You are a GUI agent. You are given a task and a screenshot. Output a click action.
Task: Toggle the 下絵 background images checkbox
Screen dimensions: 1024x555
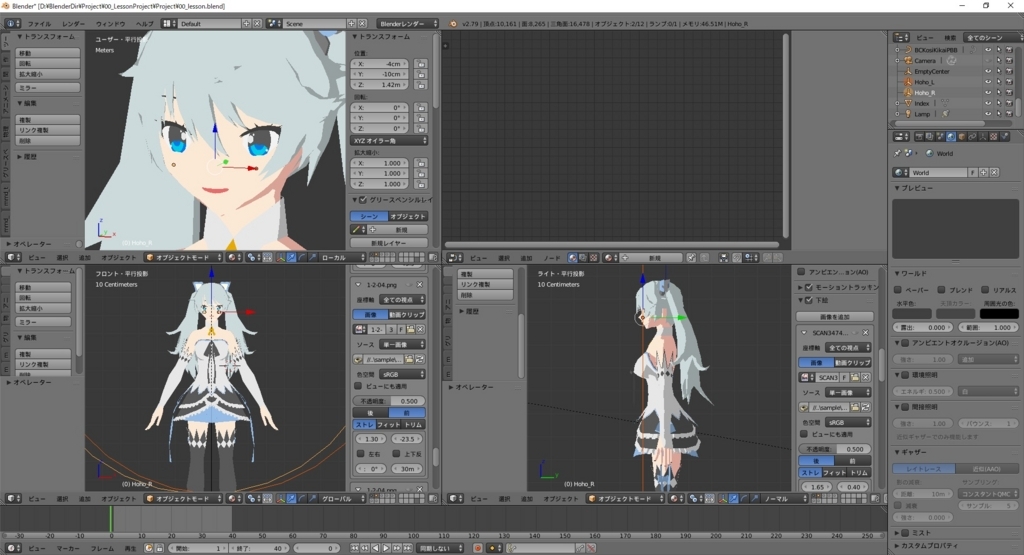click(808, 300)
